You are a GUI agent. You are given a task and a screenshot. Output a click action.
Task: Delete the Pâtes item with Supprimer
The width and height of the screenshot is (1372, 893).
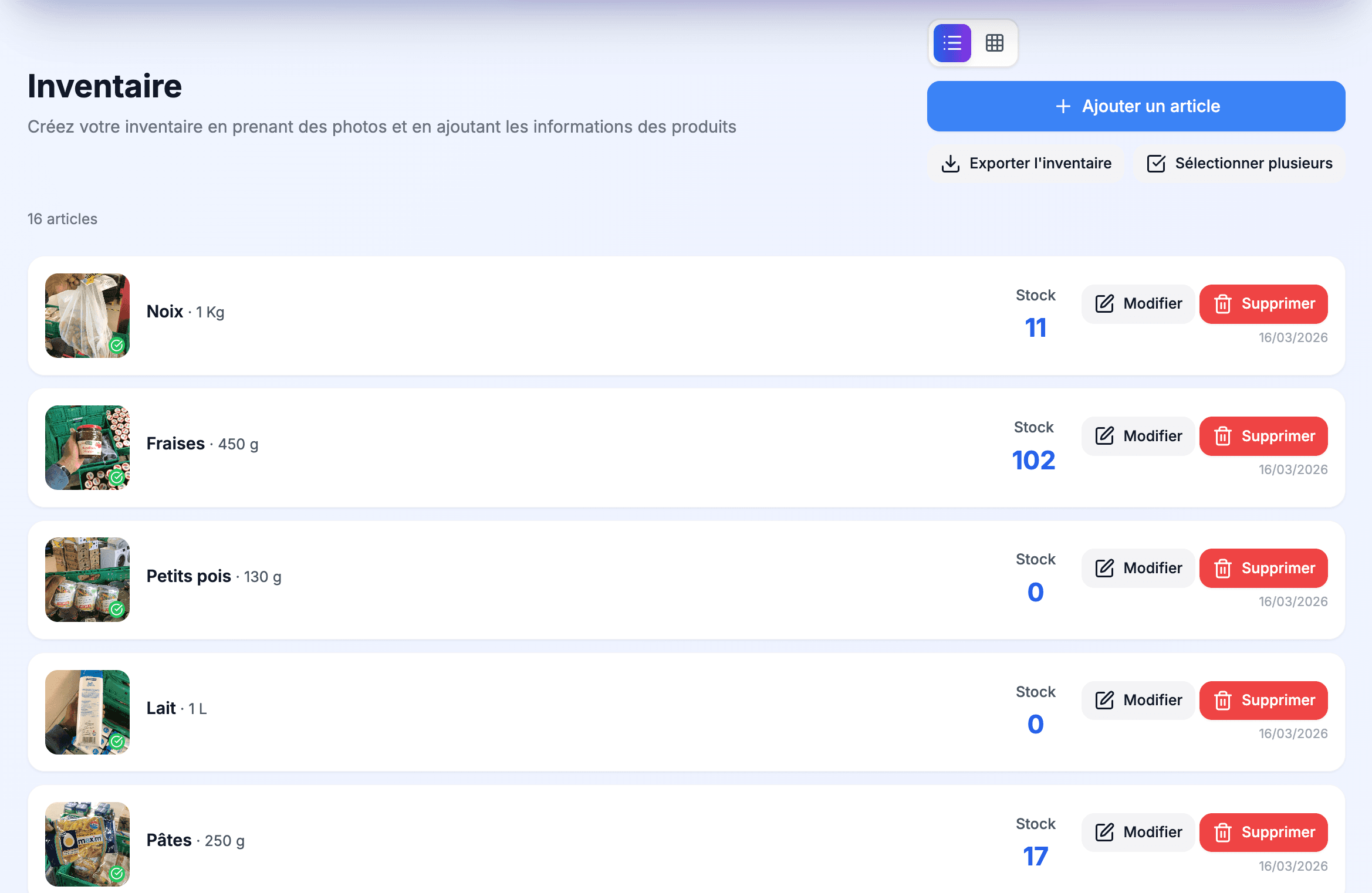pos(1263,833)
